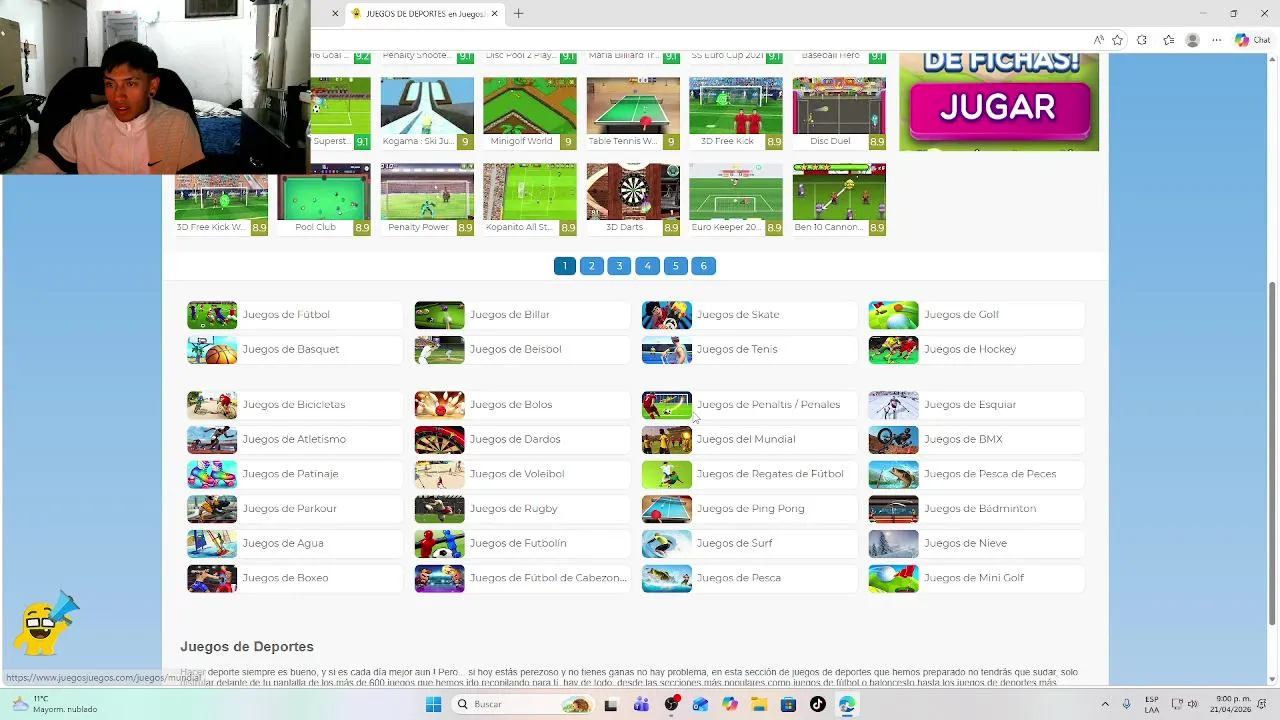Image resolution: width=1280 pixels, height=720 pixels.
Task: Open the Juegos del Mundial link
Action: click(746, 439)
